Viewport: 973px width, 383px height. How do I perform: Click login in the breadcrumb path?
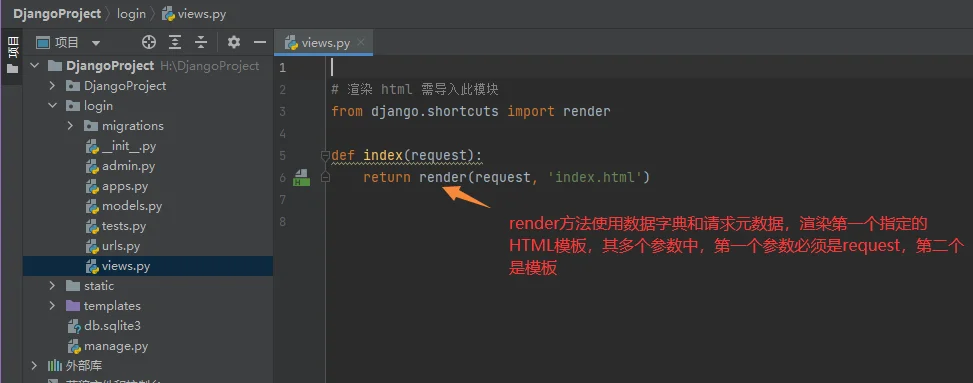131,13
